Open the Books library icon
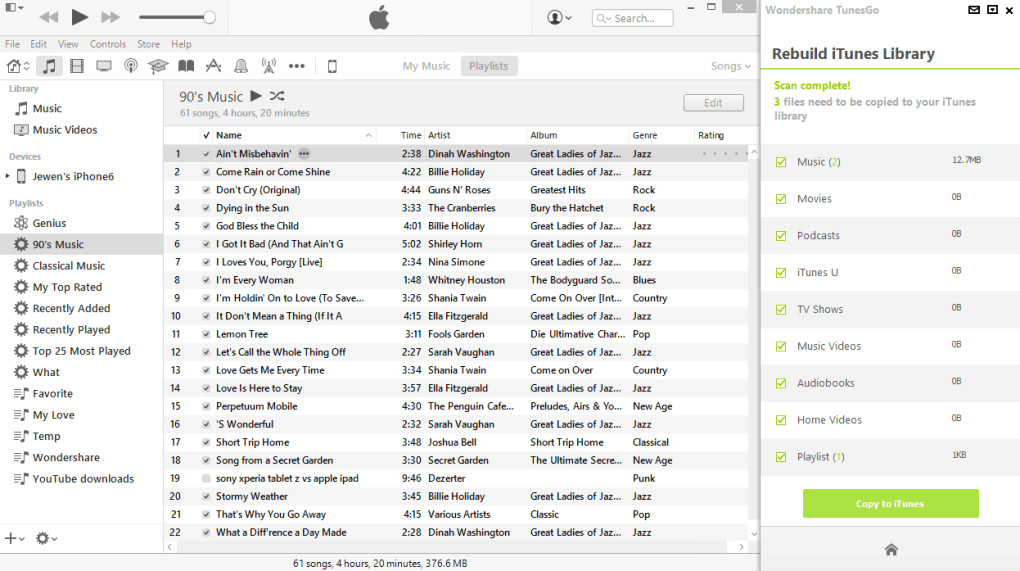 click(x=186, y=66)
